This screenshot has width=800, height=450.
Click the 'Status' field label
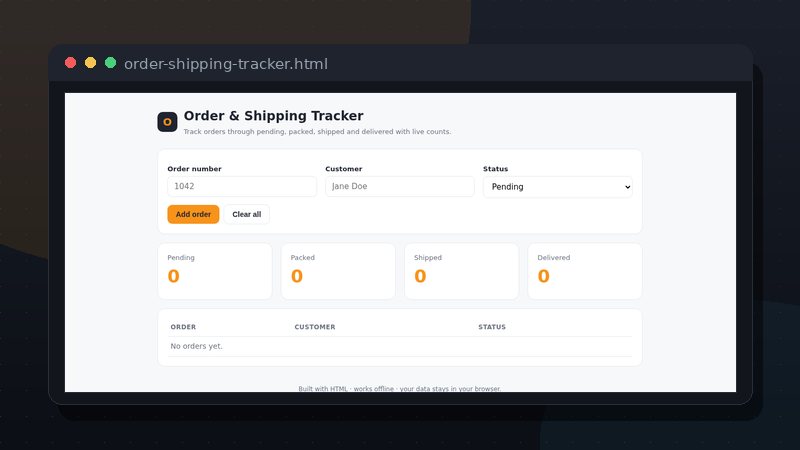(x=495, y=169)
